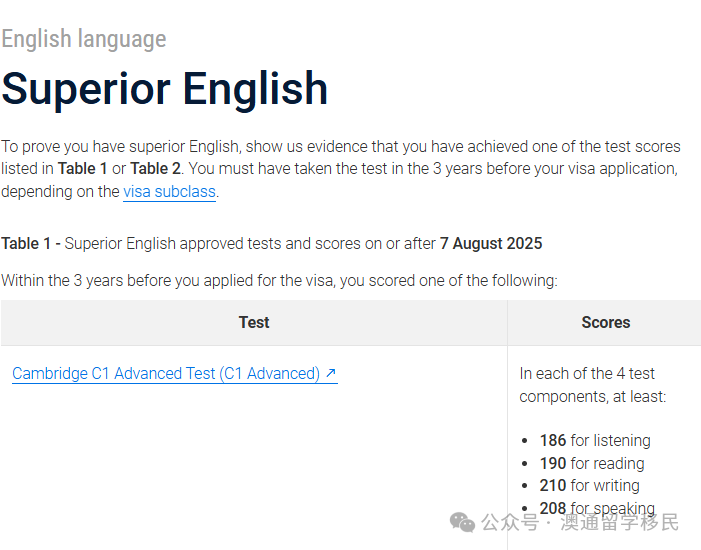
Task: Click the WeChat logo watermark icon
Action: click(462, 522)
